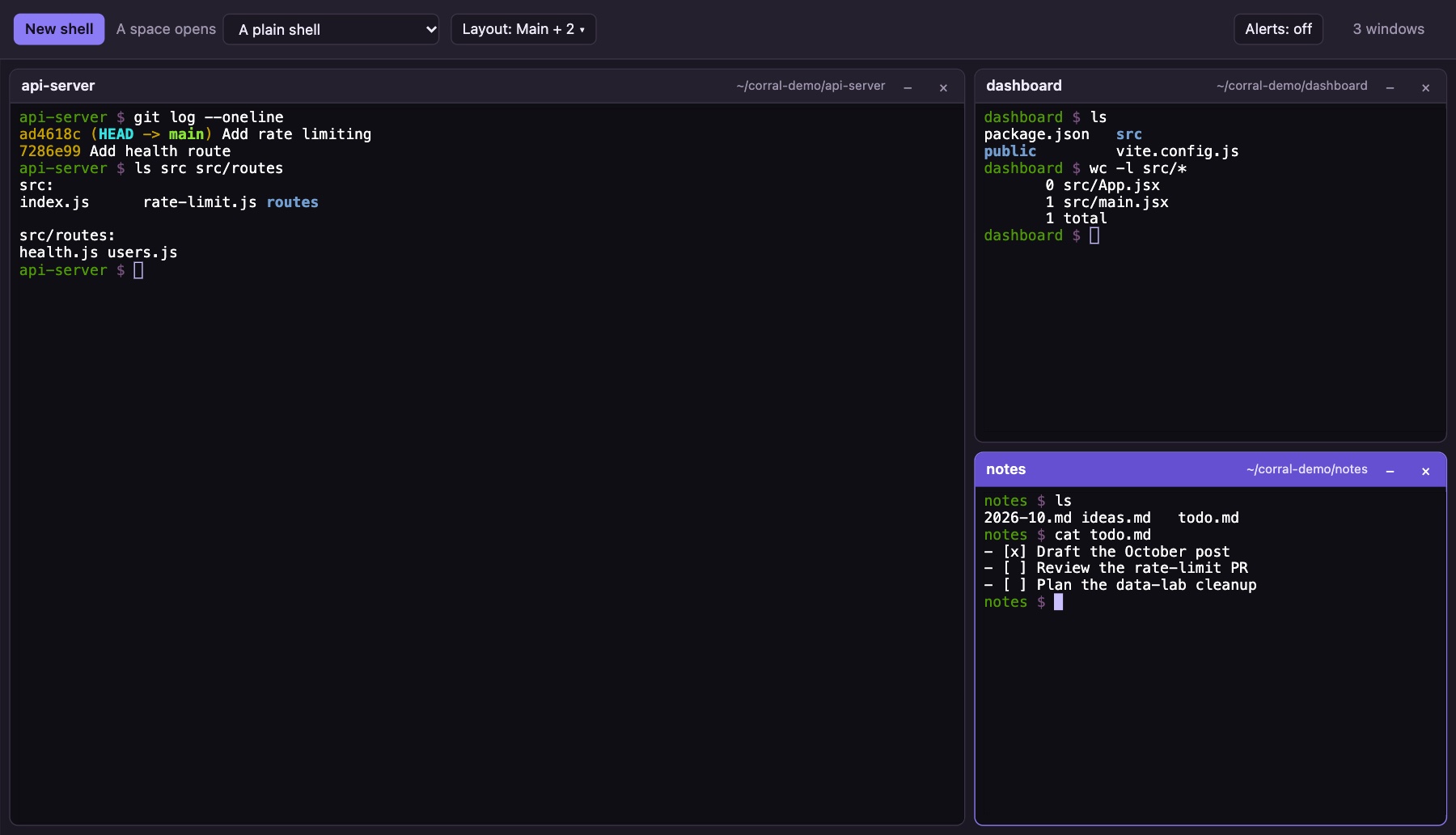Select the api-server window title

(58, 86)
